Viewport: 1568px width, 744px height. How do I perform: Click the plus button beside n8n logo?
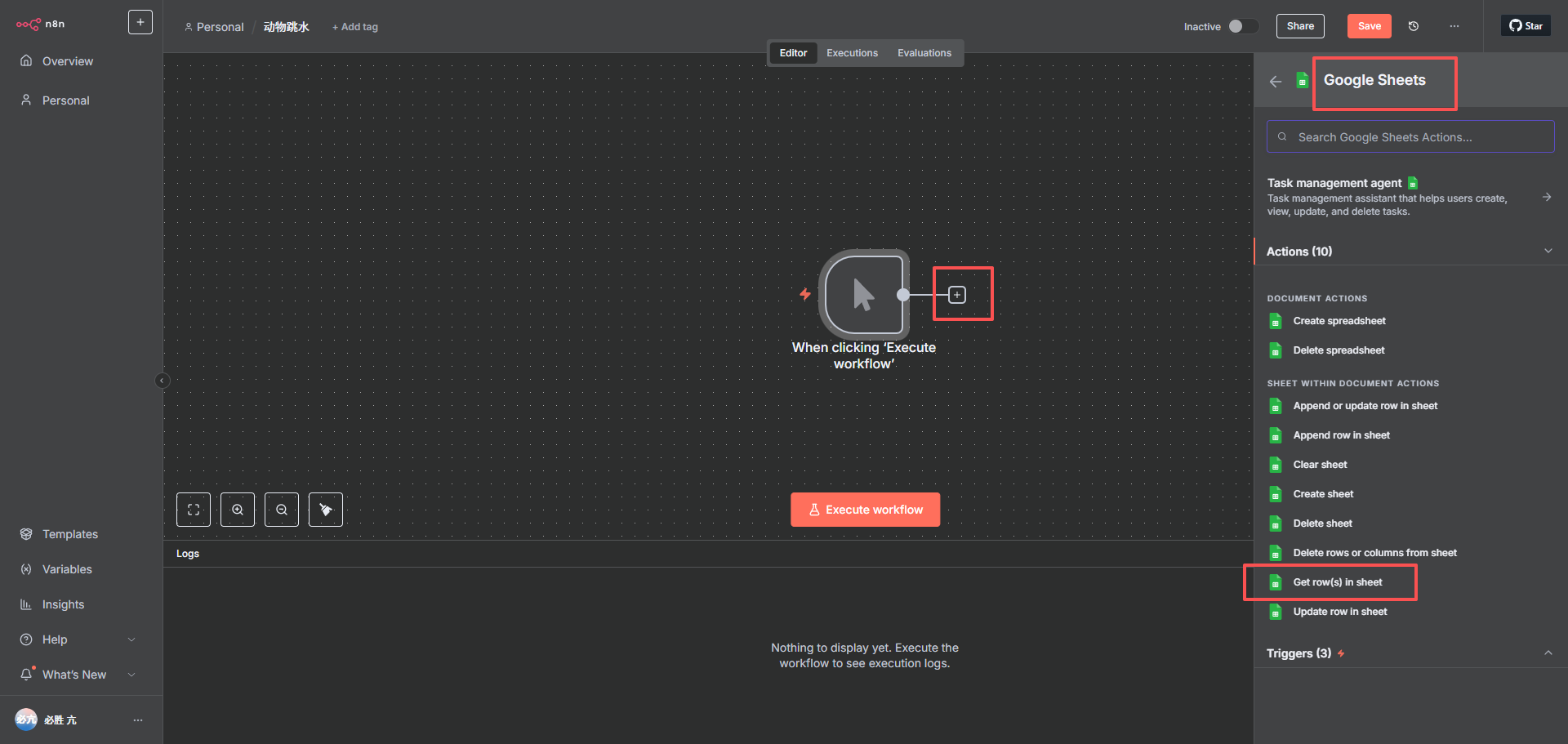140,22
